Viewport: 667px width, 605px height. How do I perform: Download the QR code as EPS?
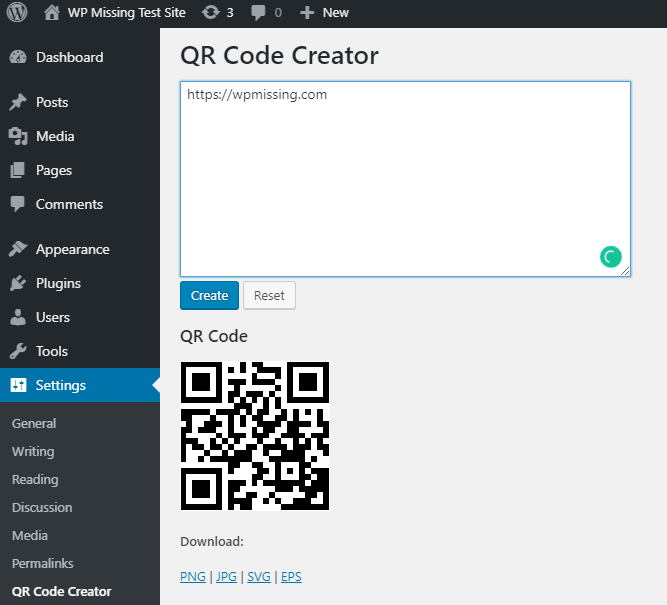[291, 576]
